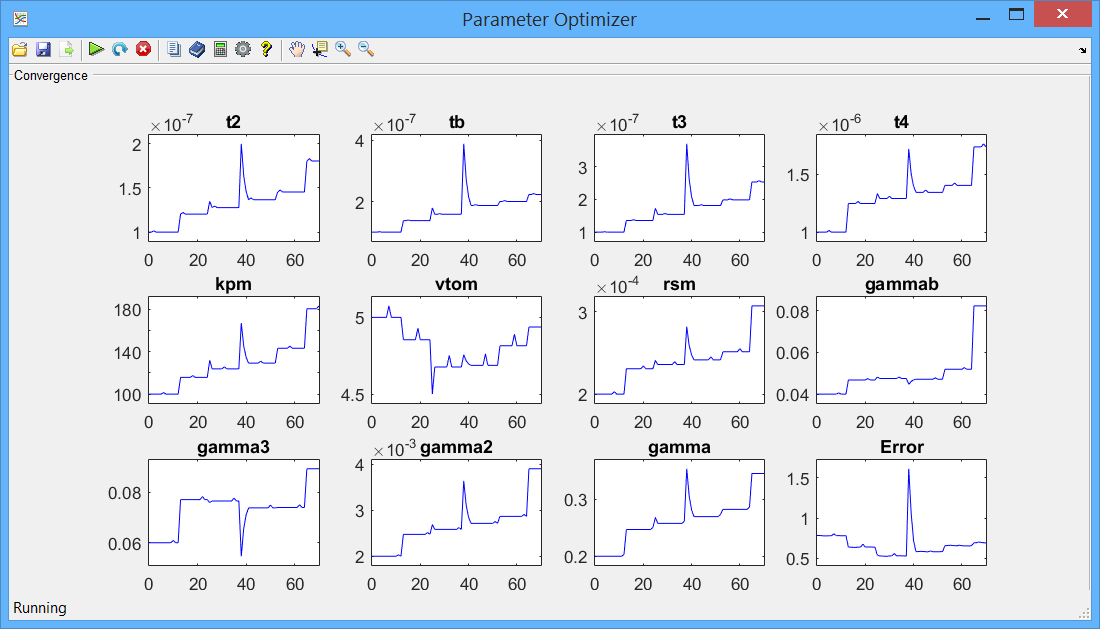Screen dimensions: 1100x629
Task: Stop the run with red X icon
Action: coord(143,49)
